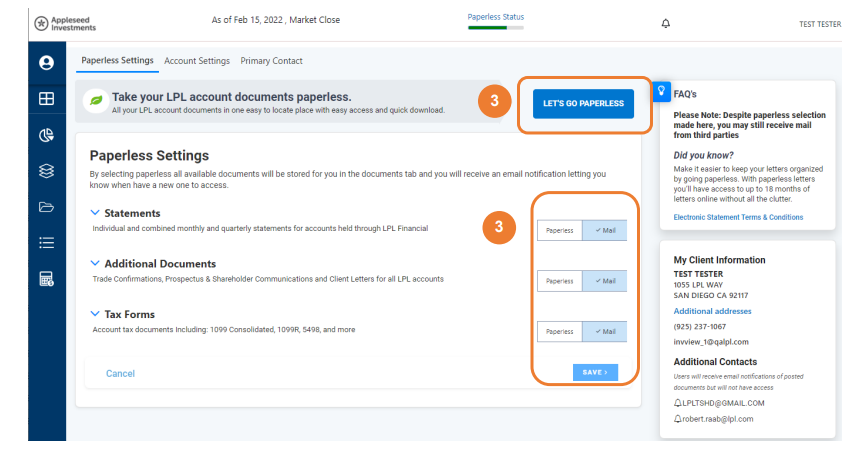Set Statements delivery to Paperless
Screen dimensions: 866x476
(x=560, y=230)
